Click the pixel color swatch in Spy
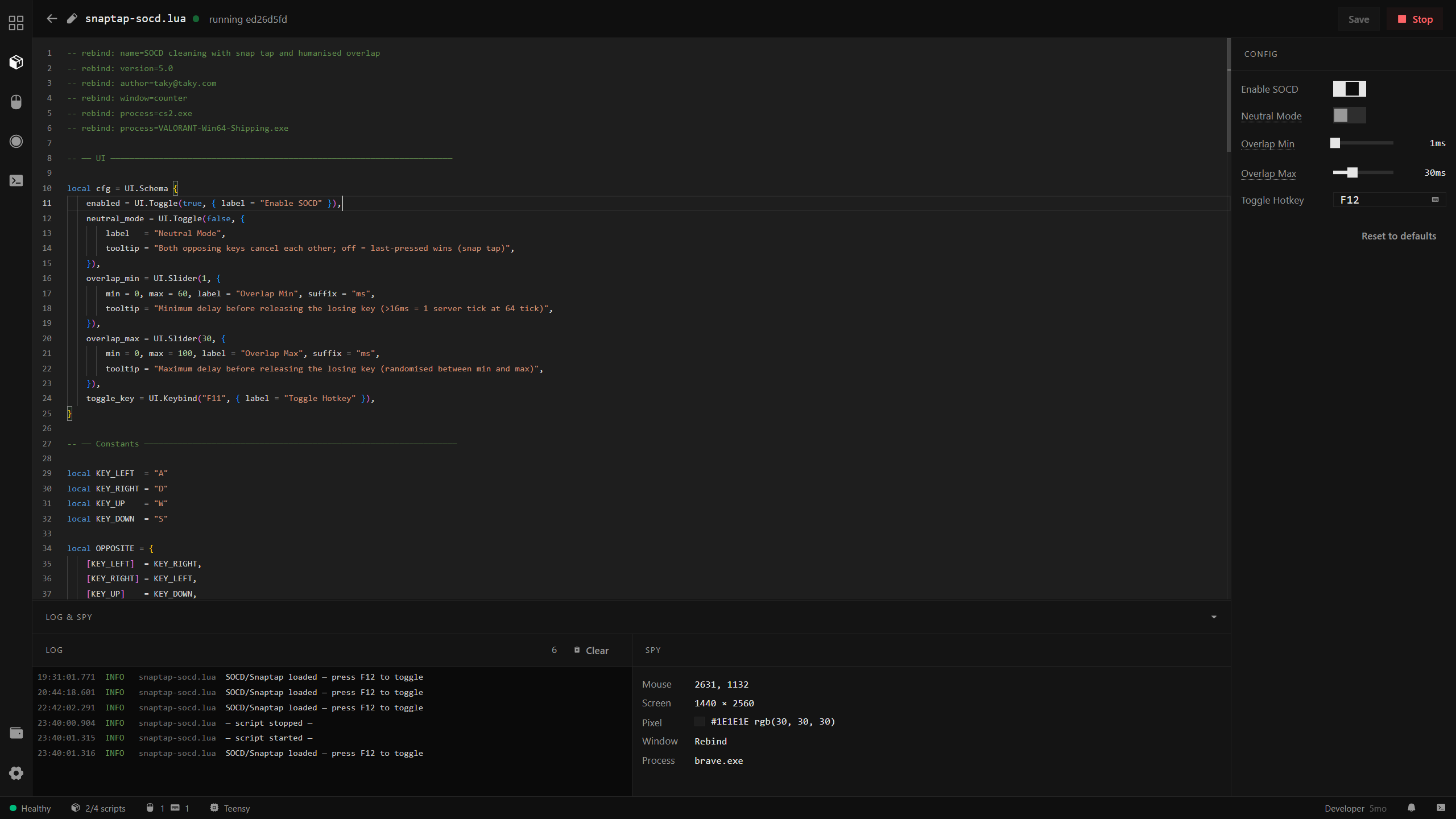This screenshot has width=1456, height=819. (700, 722)
